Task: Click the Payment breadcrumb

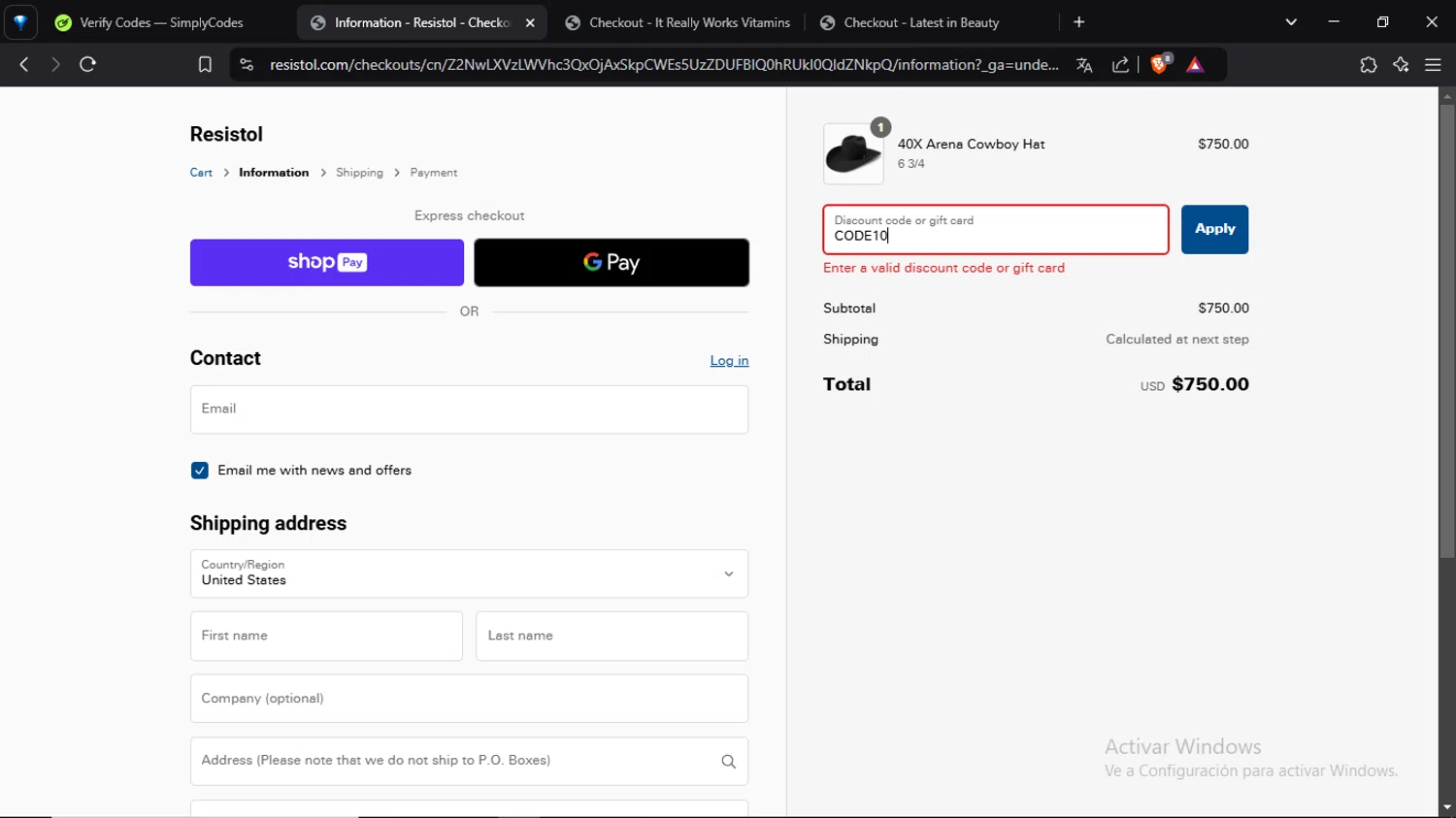Action: [434, 173]
